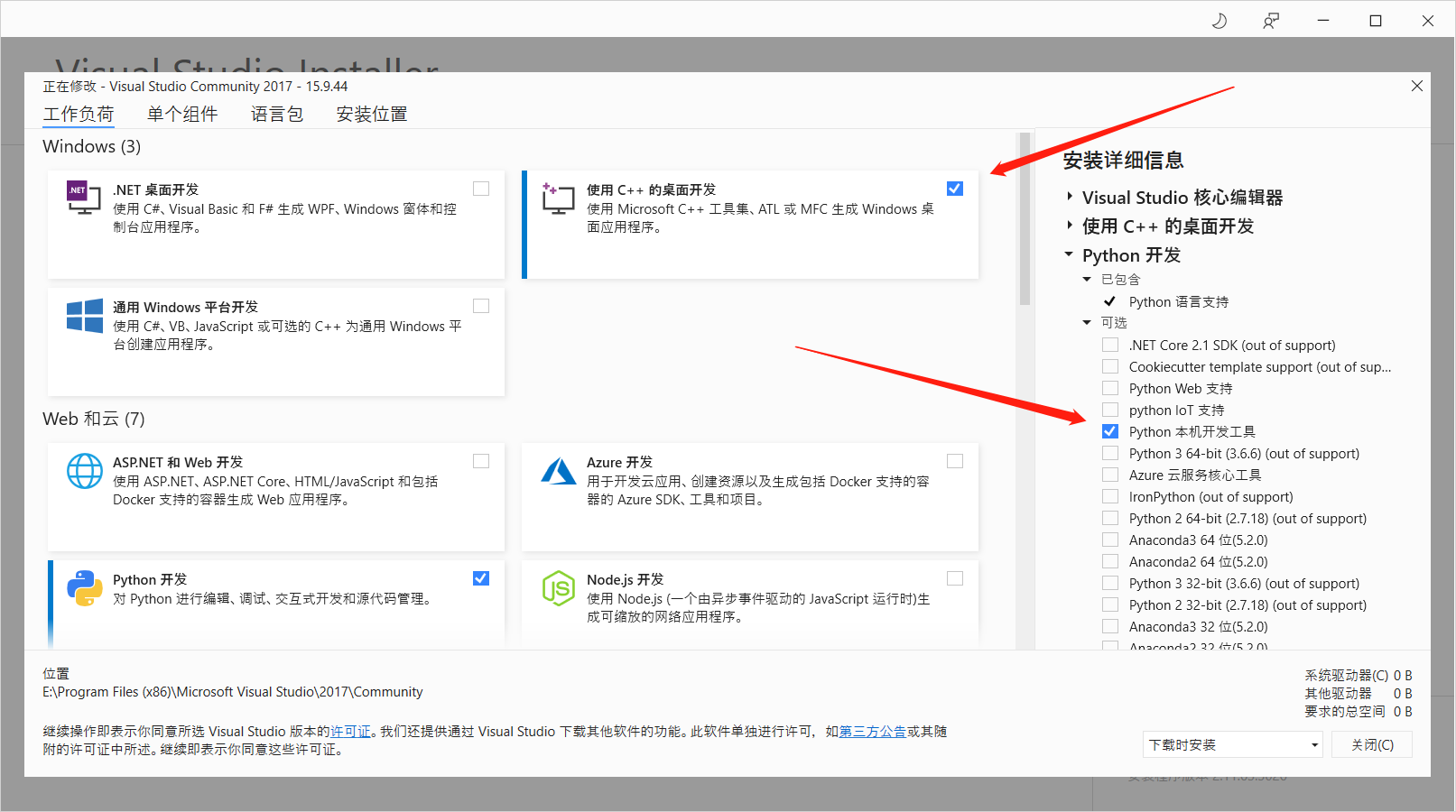Click the 关闭(C) button

tap(1372, 744)
